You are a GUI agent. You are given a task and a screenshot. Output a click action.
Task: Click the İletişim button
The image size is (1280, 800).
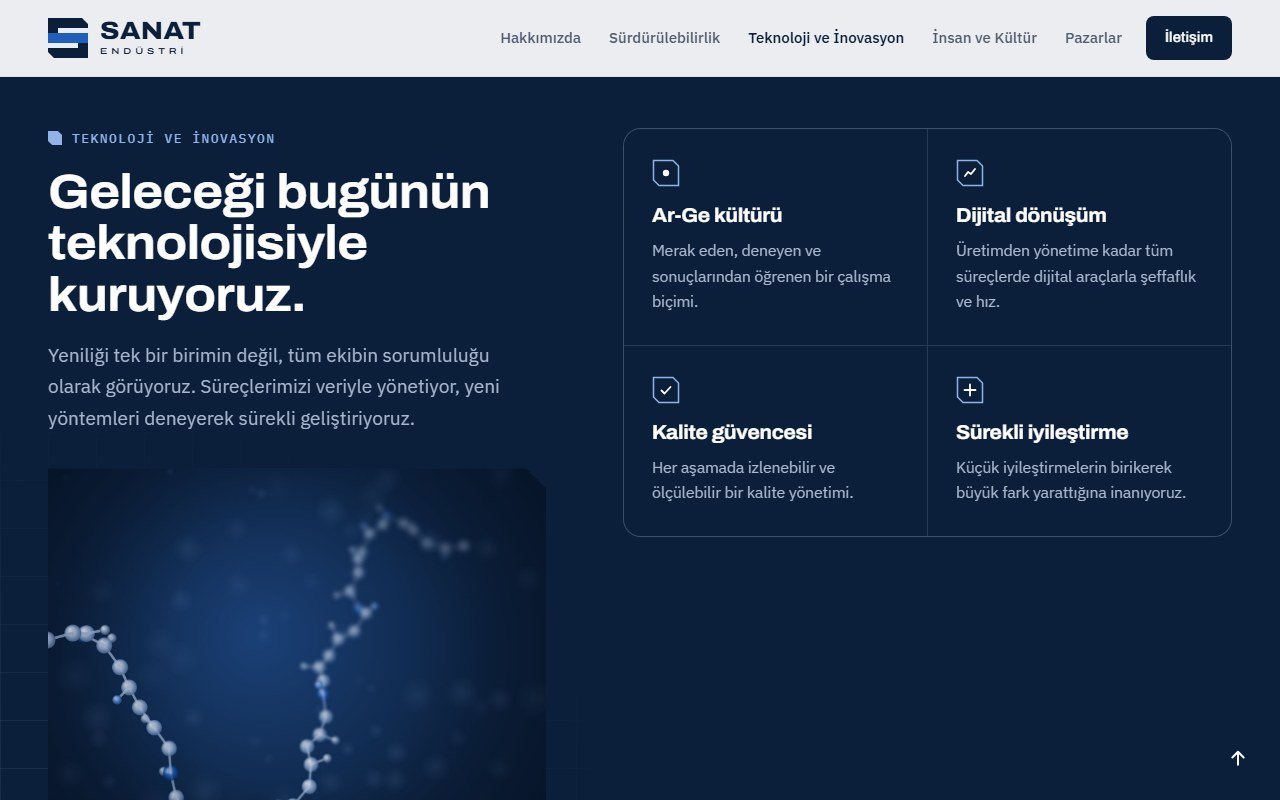1188,38
